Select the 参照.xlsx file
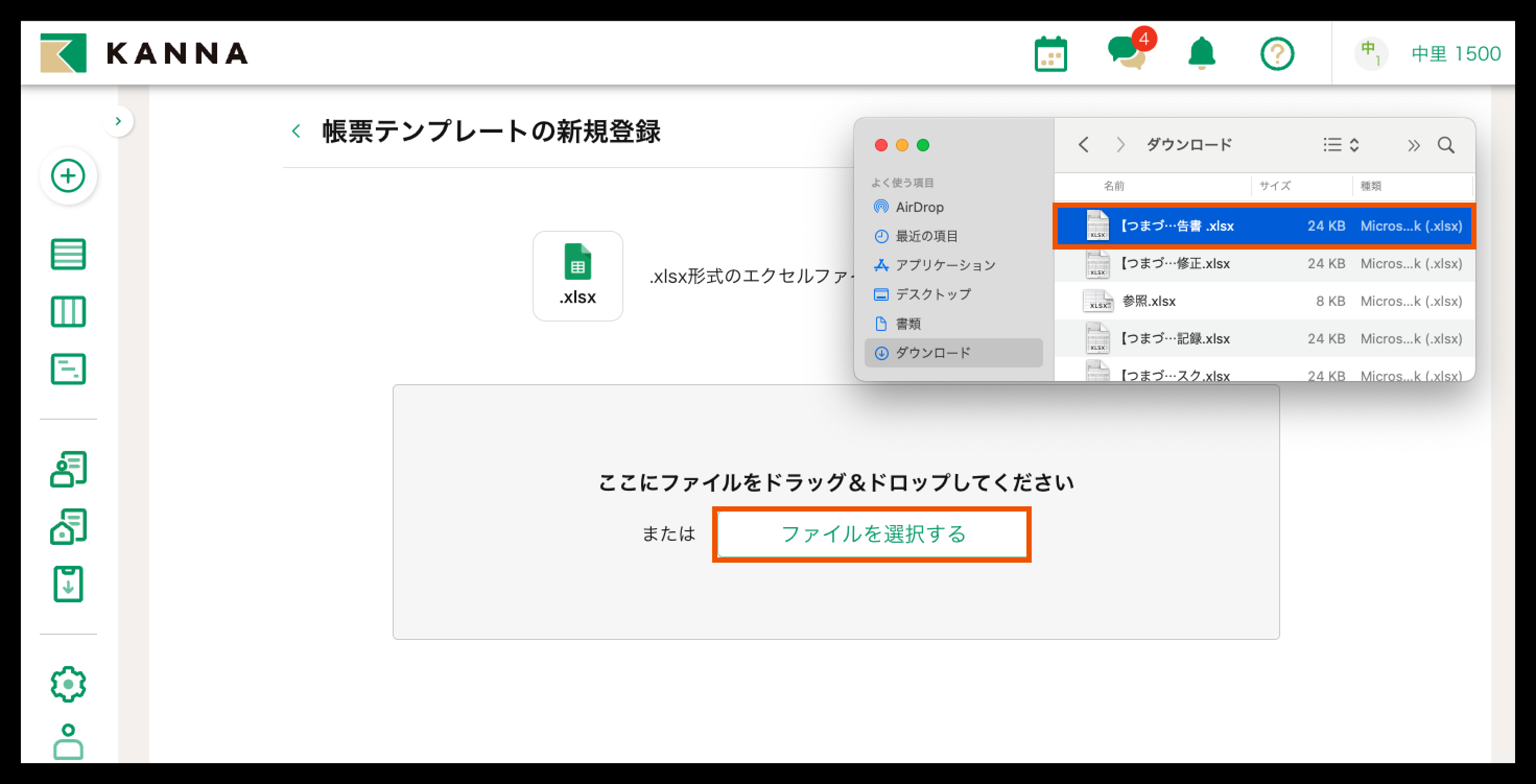This screenshot has width=1536, height=784. pyautogui.click(x=1149, y=301)
